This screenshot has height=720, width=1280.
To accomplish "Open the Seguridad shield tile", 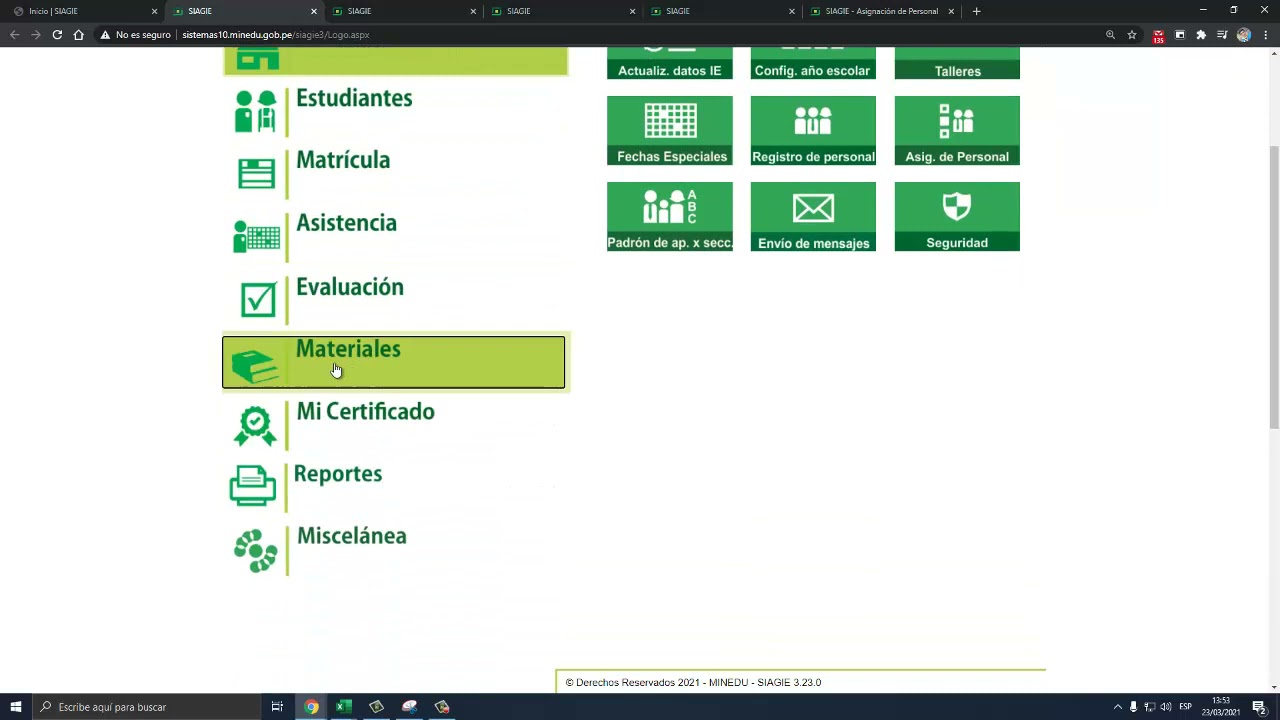I will (957, 216).
